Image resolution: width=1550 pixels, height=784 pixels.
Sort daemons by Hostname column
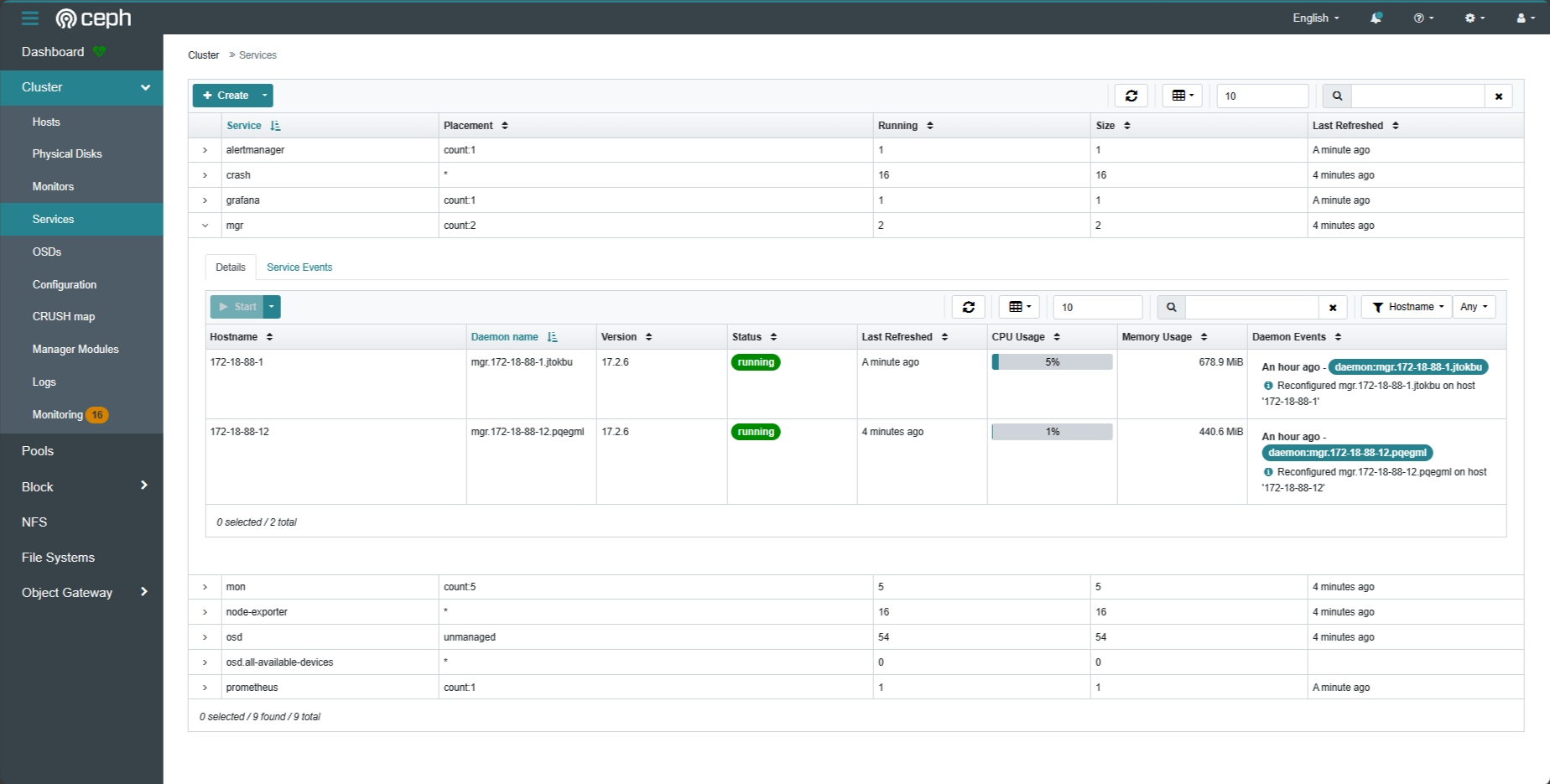242,337
